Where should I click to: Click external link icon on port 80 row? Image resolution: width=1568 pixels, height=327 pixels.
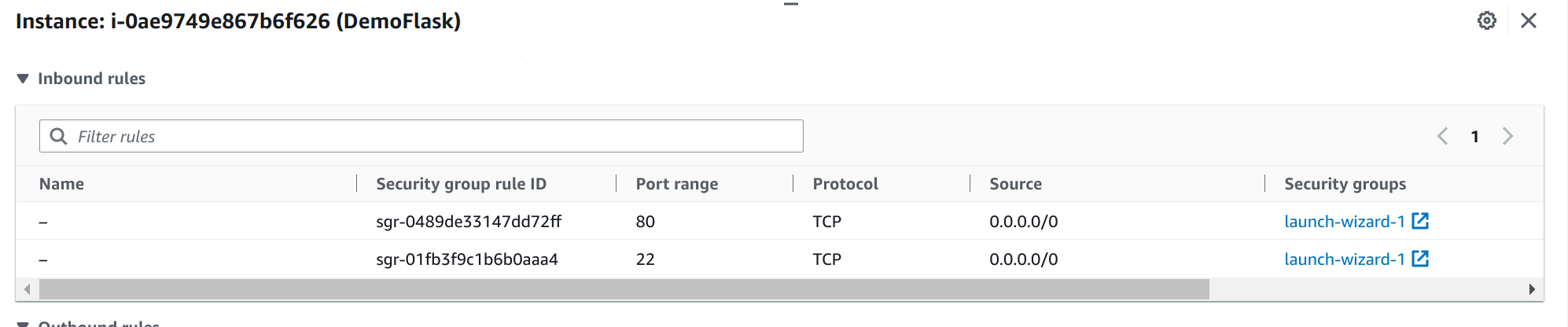point(1420,221)
